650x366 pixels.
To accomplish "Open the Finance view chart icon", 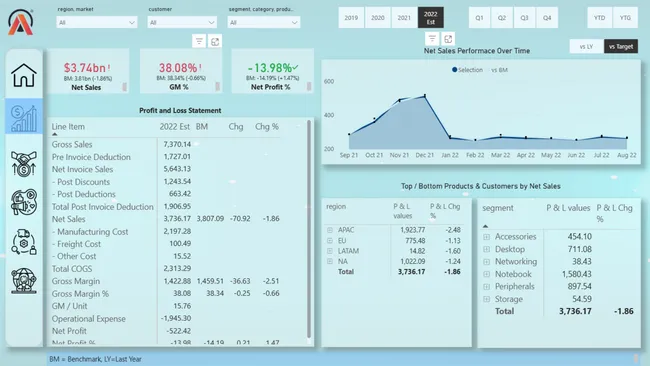I will pyautogui.click(x=24, y=119).
